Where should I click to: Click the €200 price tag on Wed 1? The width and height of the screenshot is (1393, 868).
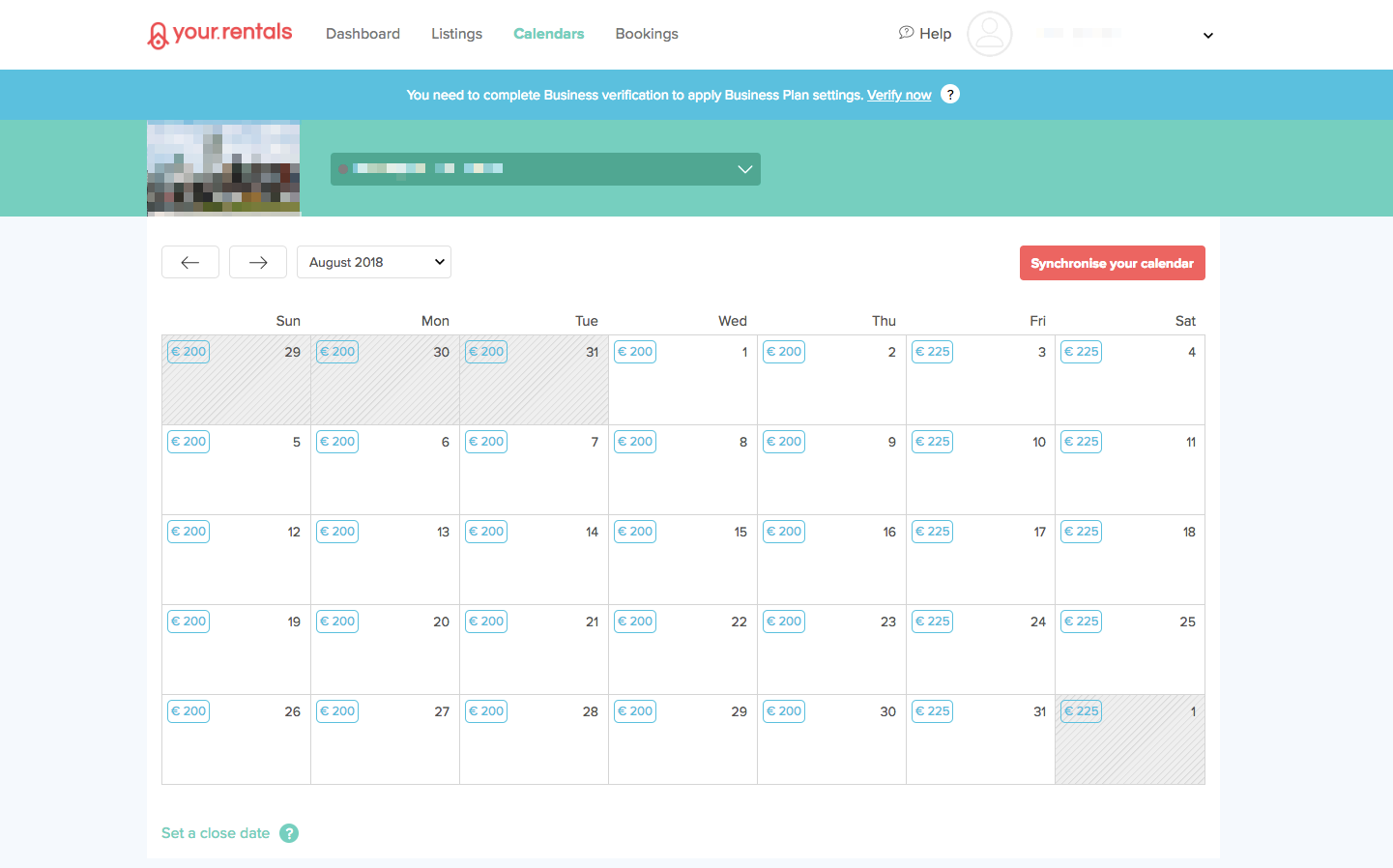tap(635, 352)
